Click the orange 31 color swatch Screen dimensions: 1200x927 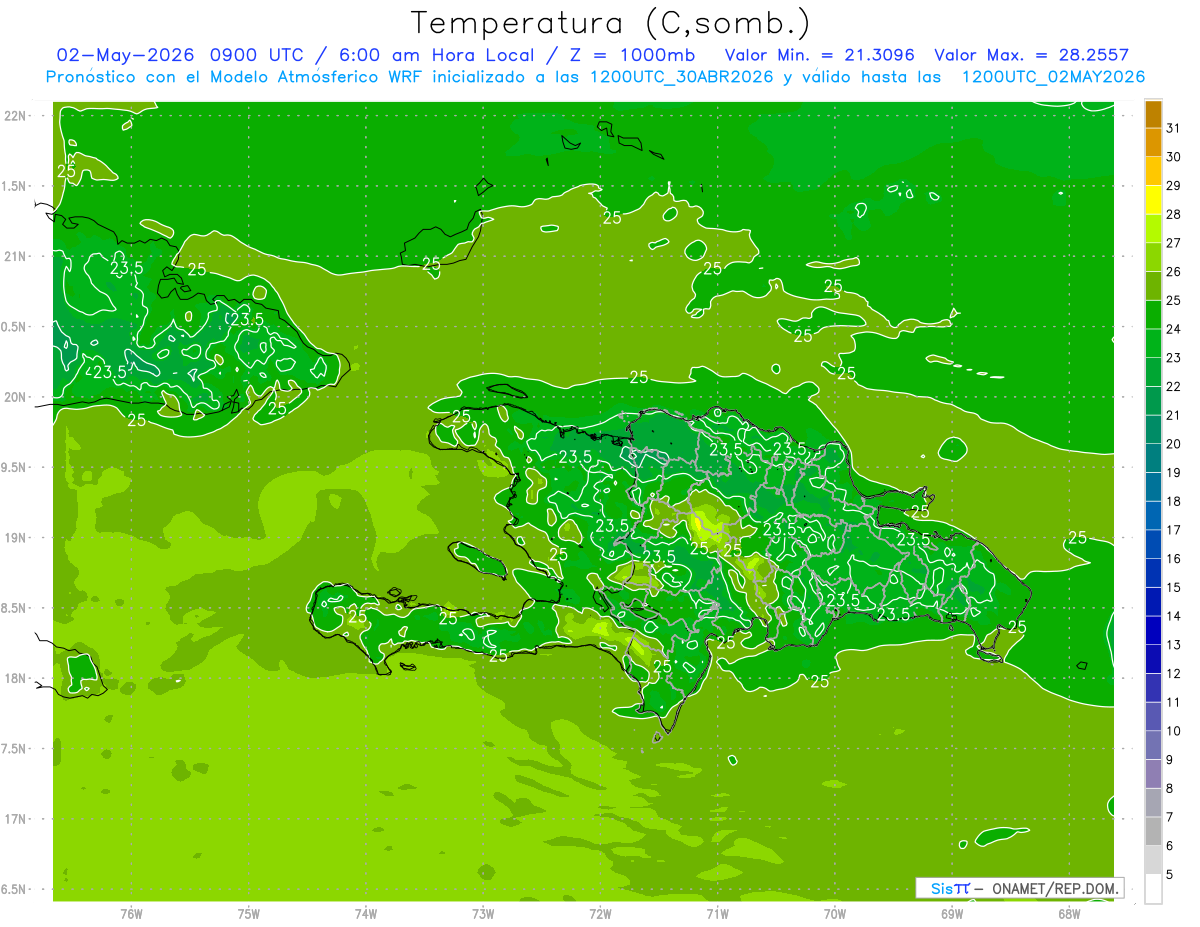point(1153,115)
